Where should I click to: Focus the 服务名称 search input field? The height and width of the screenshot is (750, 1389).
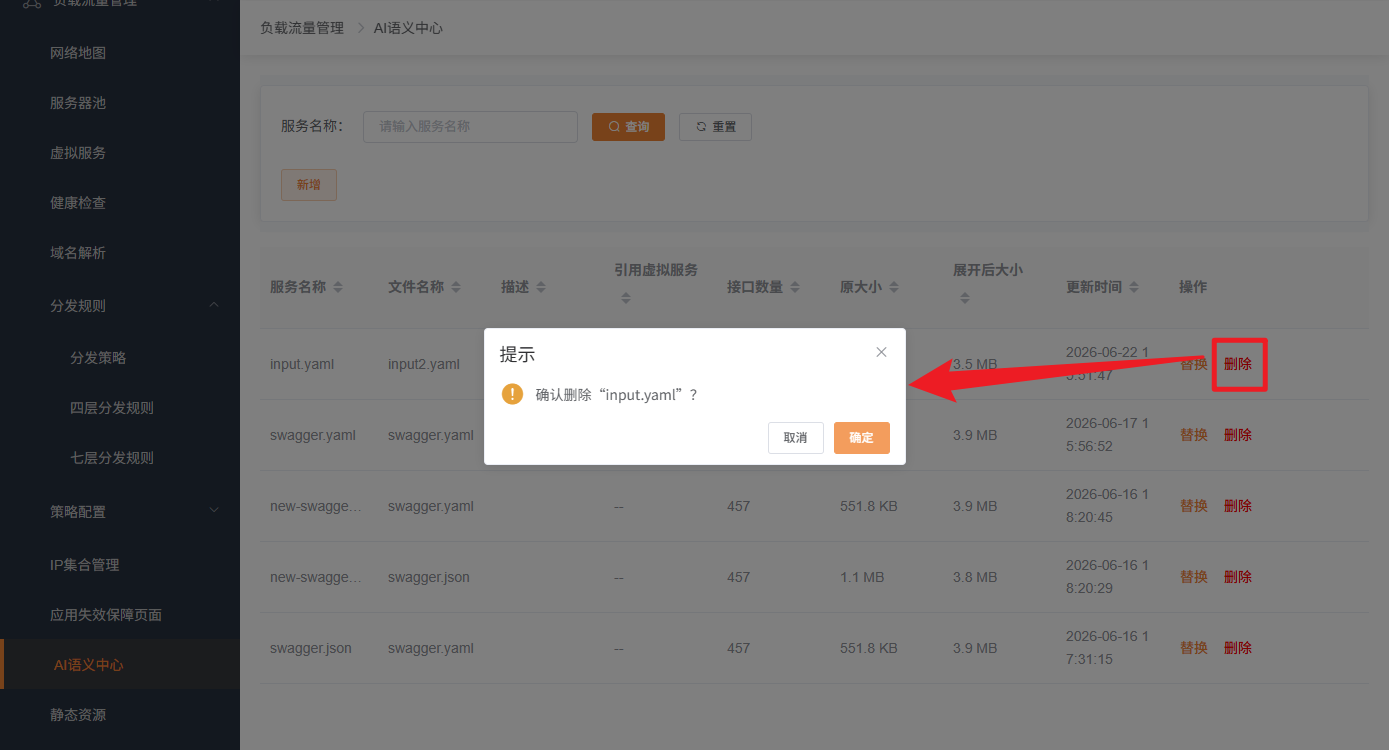coord(470,127)
